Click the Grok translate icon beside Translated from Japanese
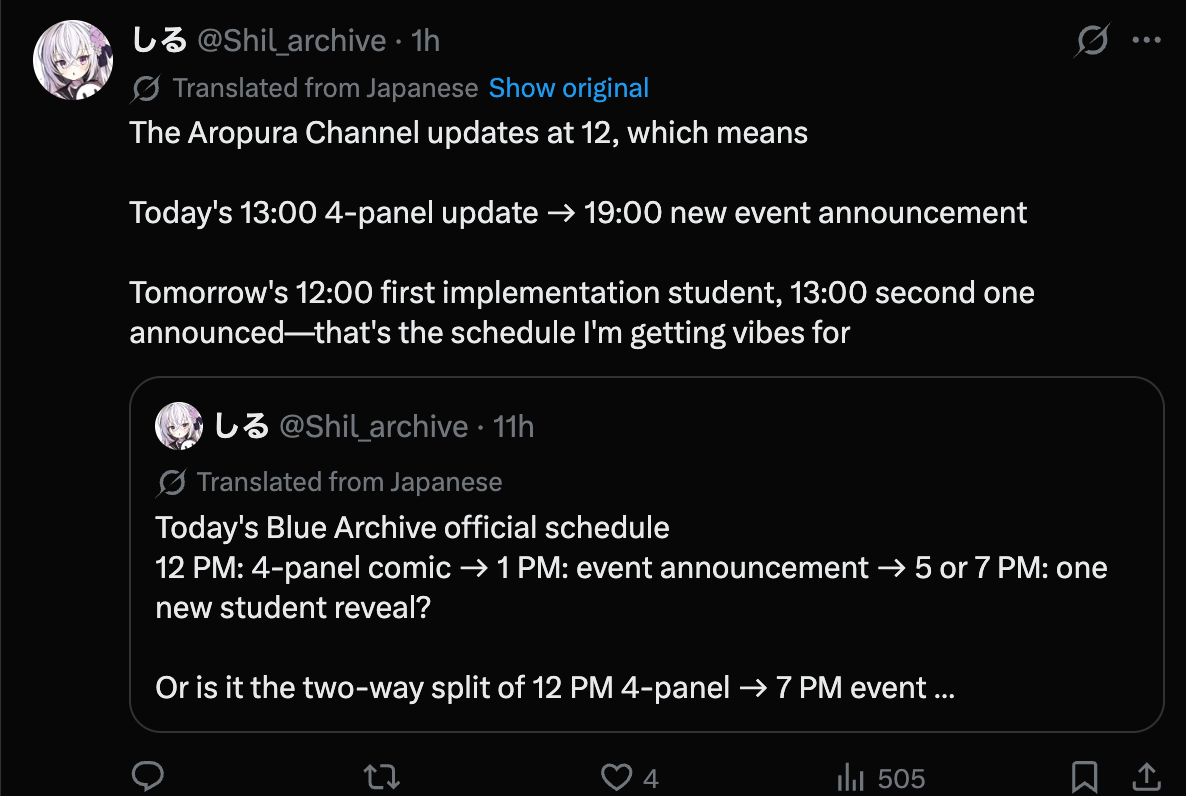Image resolution: width=1186 pixels, height=796 pixels. (x=145, y=89)
